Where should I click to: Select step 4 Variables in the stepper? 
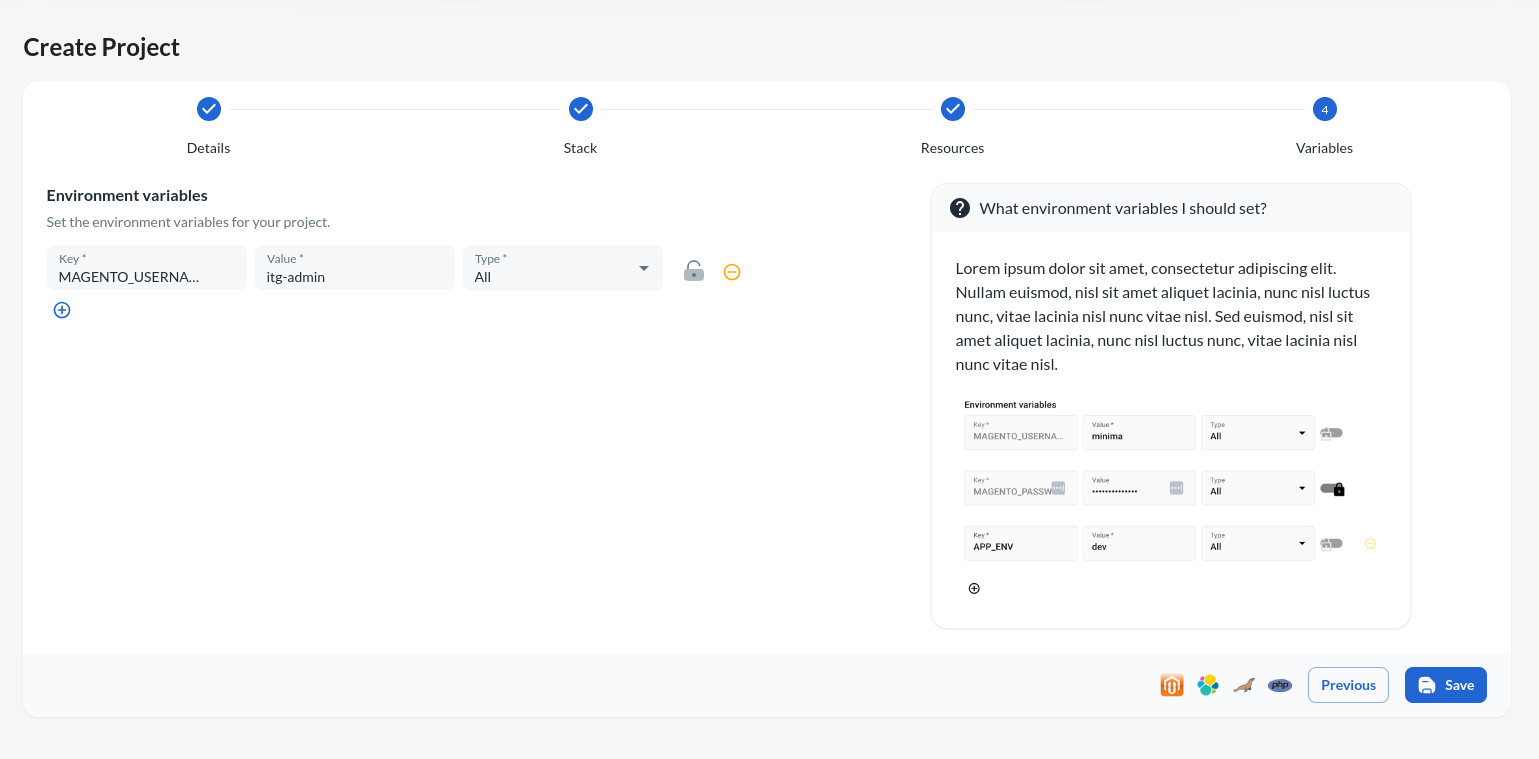1324,109
